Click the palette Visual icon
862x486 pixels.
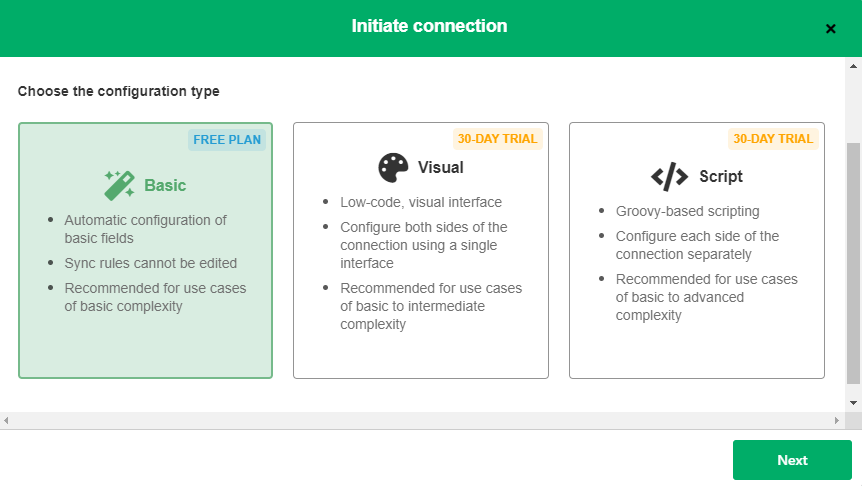[394, 167]
